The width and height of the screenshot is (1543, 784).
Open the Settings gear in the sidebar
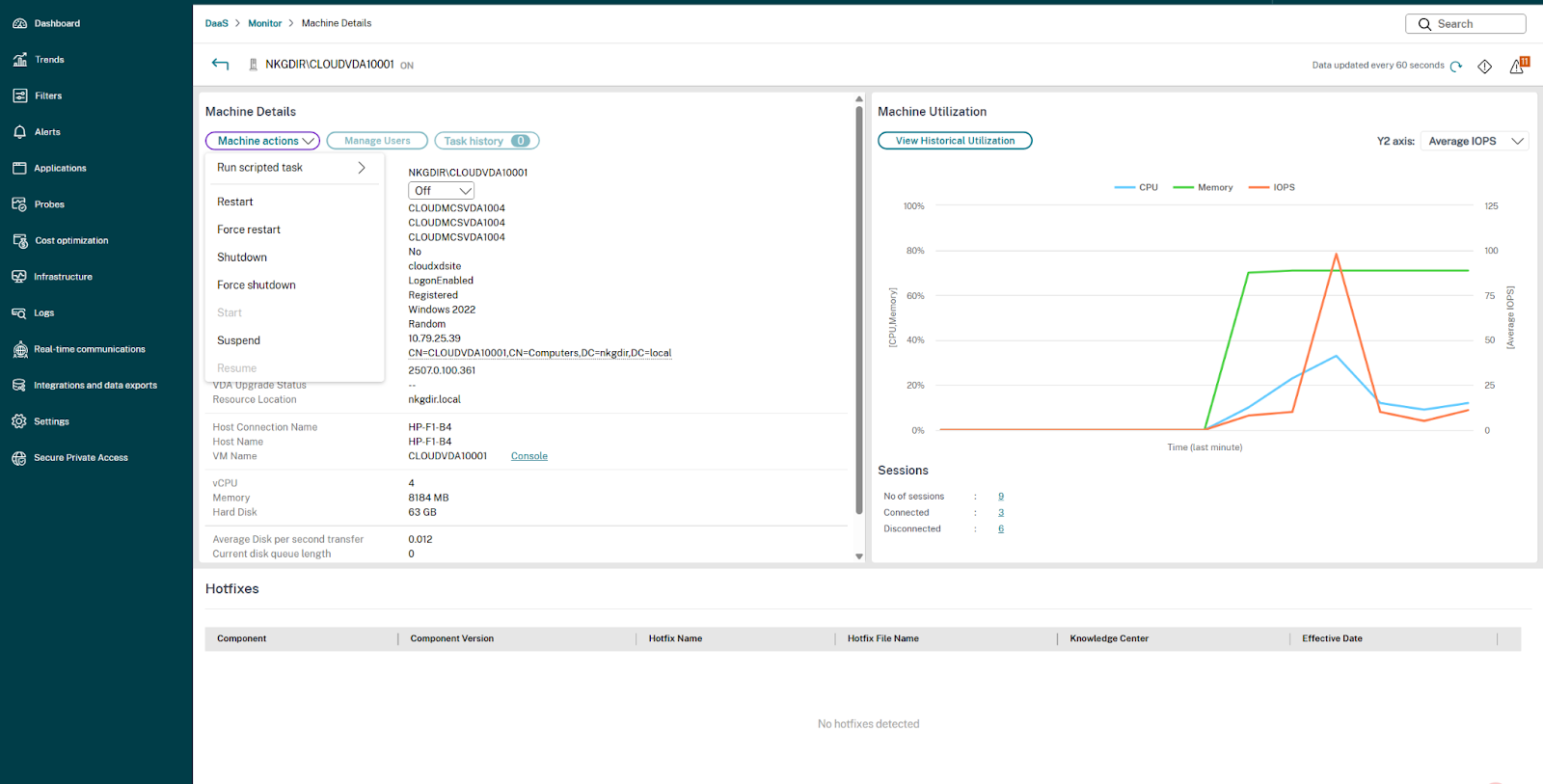pyautogui.click(x=19, y=421)
